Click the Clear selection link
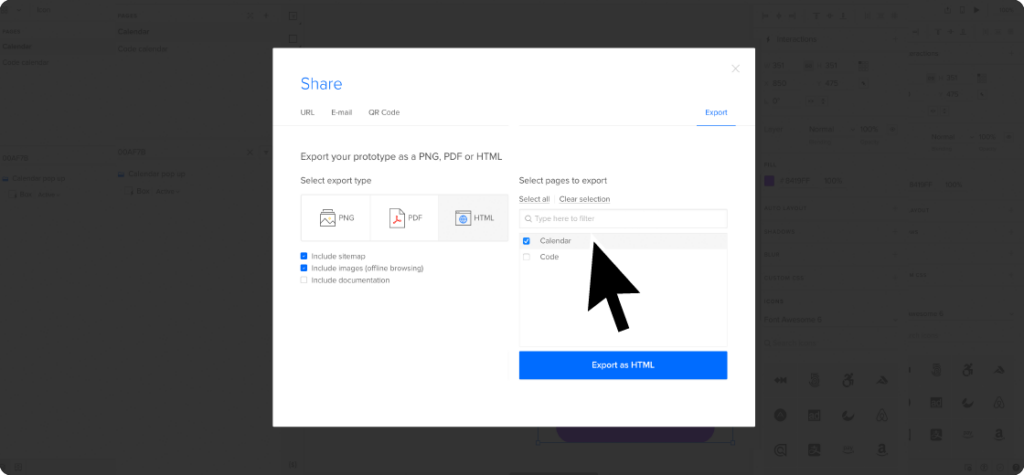1024x475 pixels. pos(584,199)
